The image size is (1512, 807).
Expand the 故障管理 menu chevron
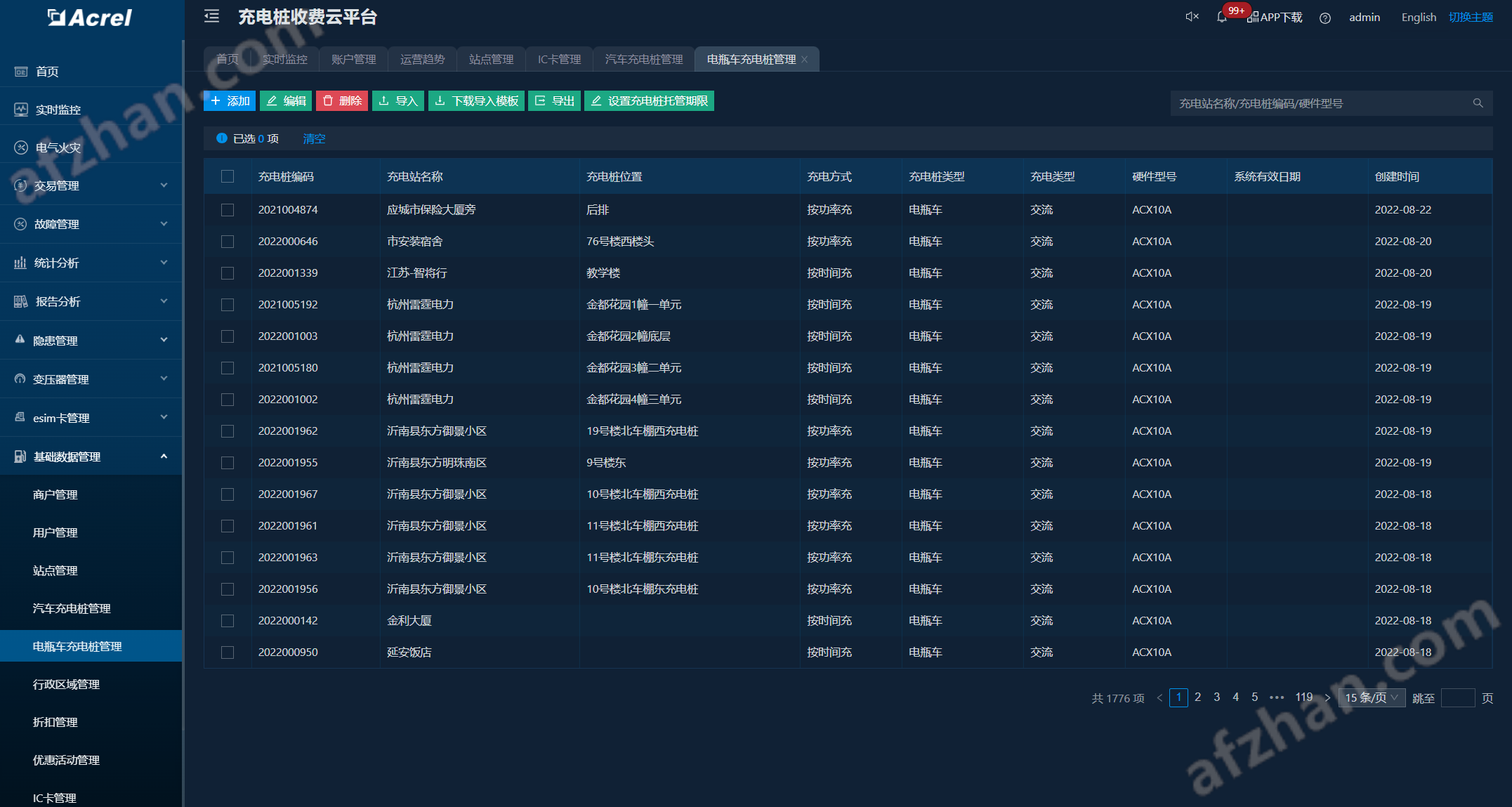pos(164,224)
